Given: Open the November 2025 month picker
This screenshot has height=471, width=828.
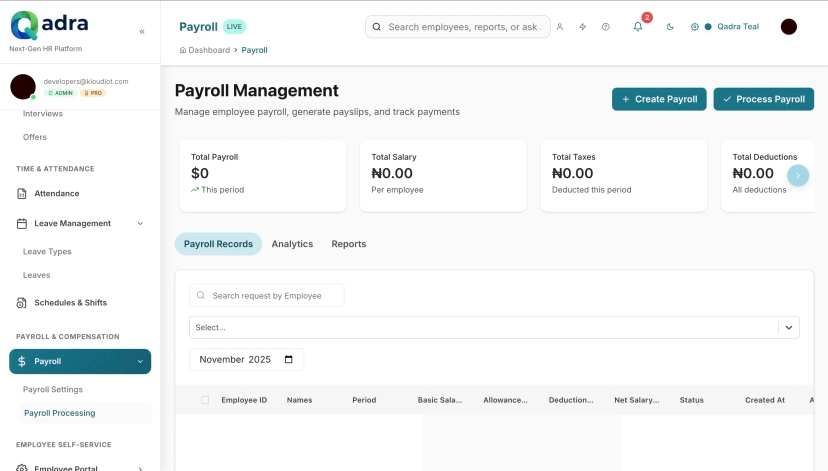Looking at the screenshot, I should (246, 359).
